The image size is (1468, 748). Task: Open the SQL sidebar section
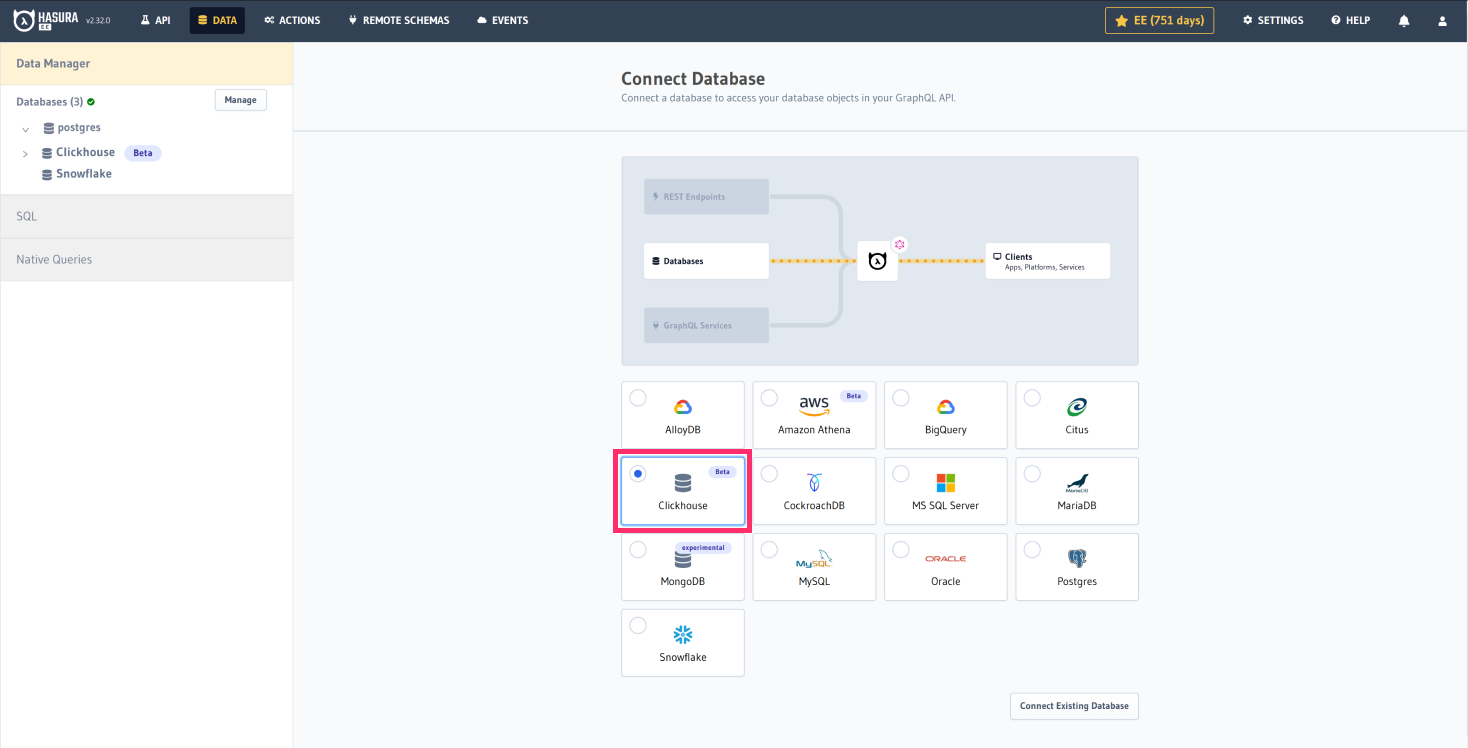pyautogui.click(x=147, y=216)
